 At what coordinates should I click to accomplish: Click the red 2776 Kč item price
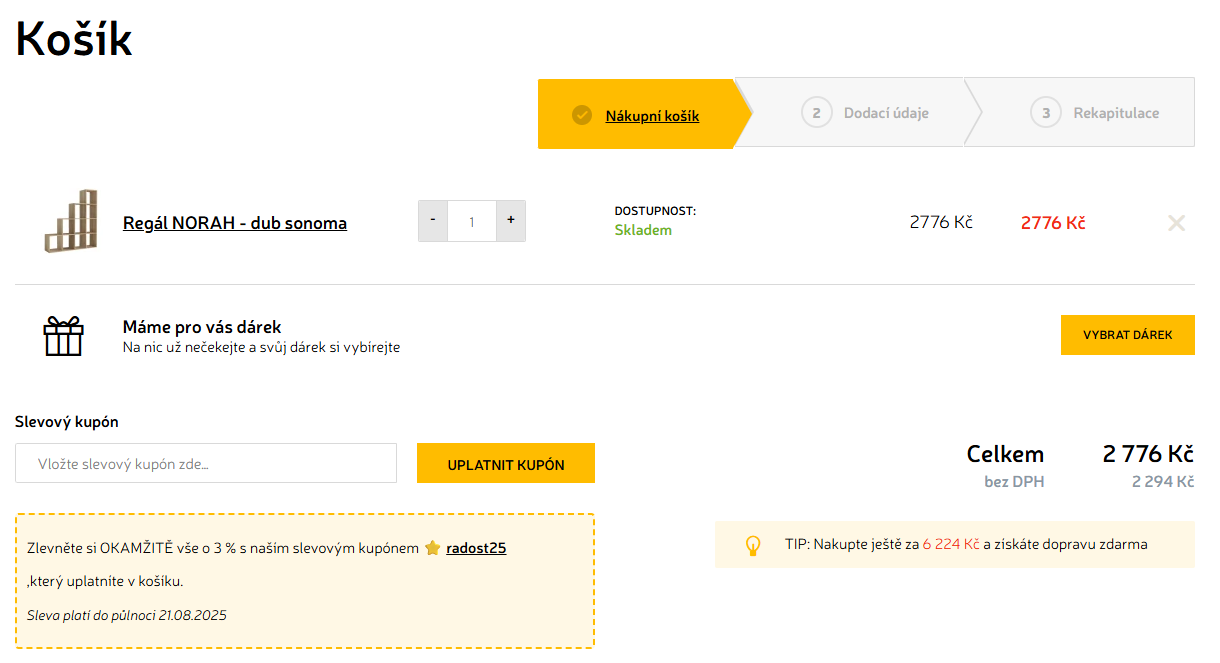(1053, 223)
